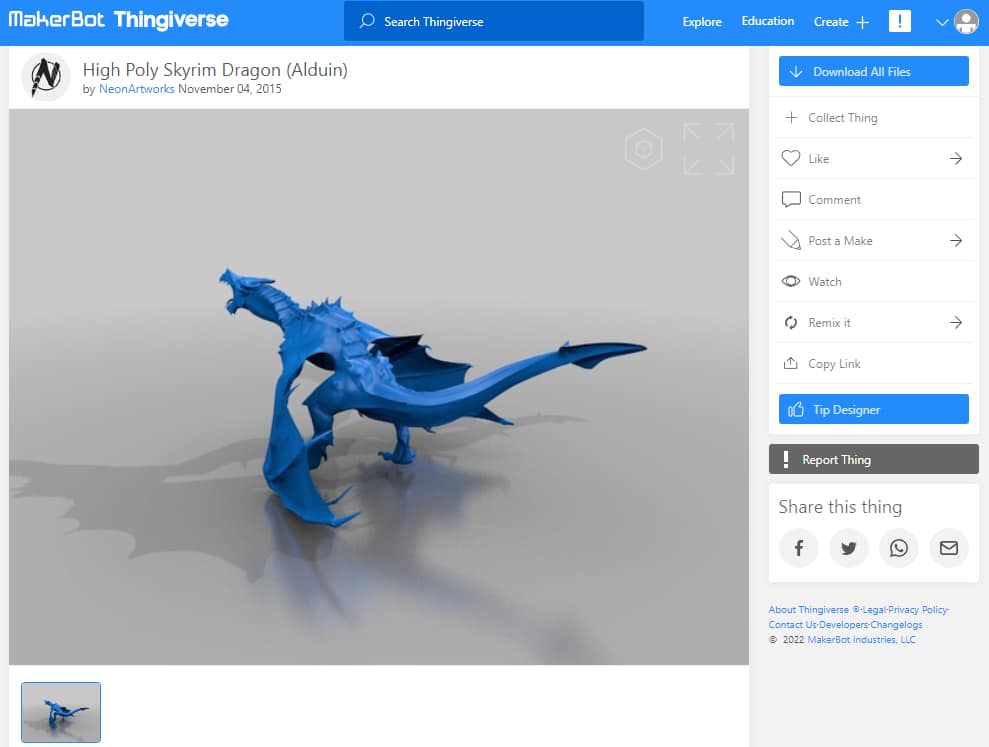This screenshot has height=747, width=989.
Task: Select the dragon thumbnail image
Action: tap(61, 712)
